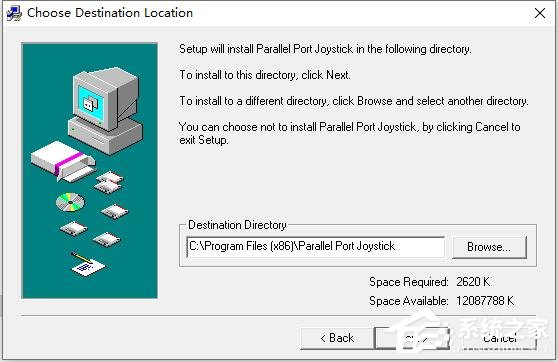Click the 'Destination Directory' group label
The image size is (558, 362).
237,225
